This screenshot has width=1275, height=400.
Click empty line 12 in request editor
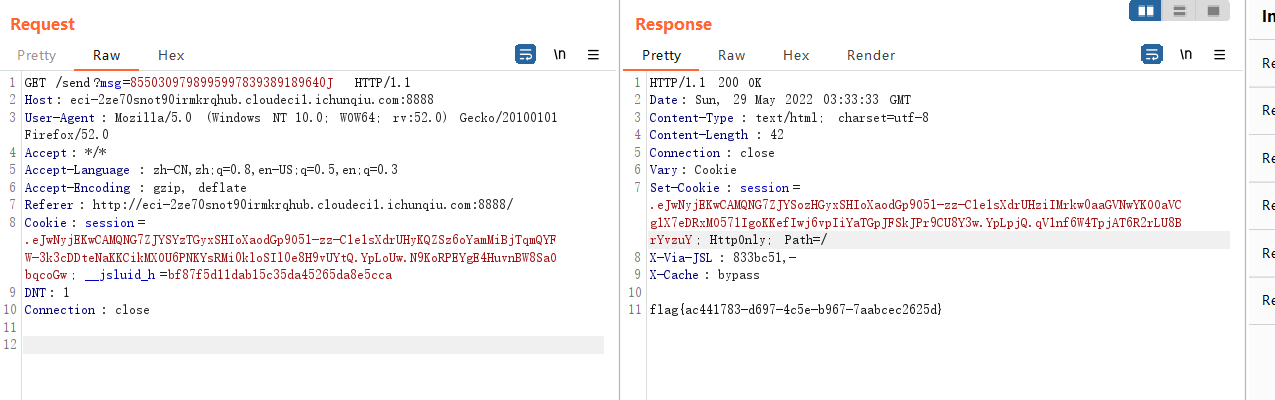pos(300,345)
